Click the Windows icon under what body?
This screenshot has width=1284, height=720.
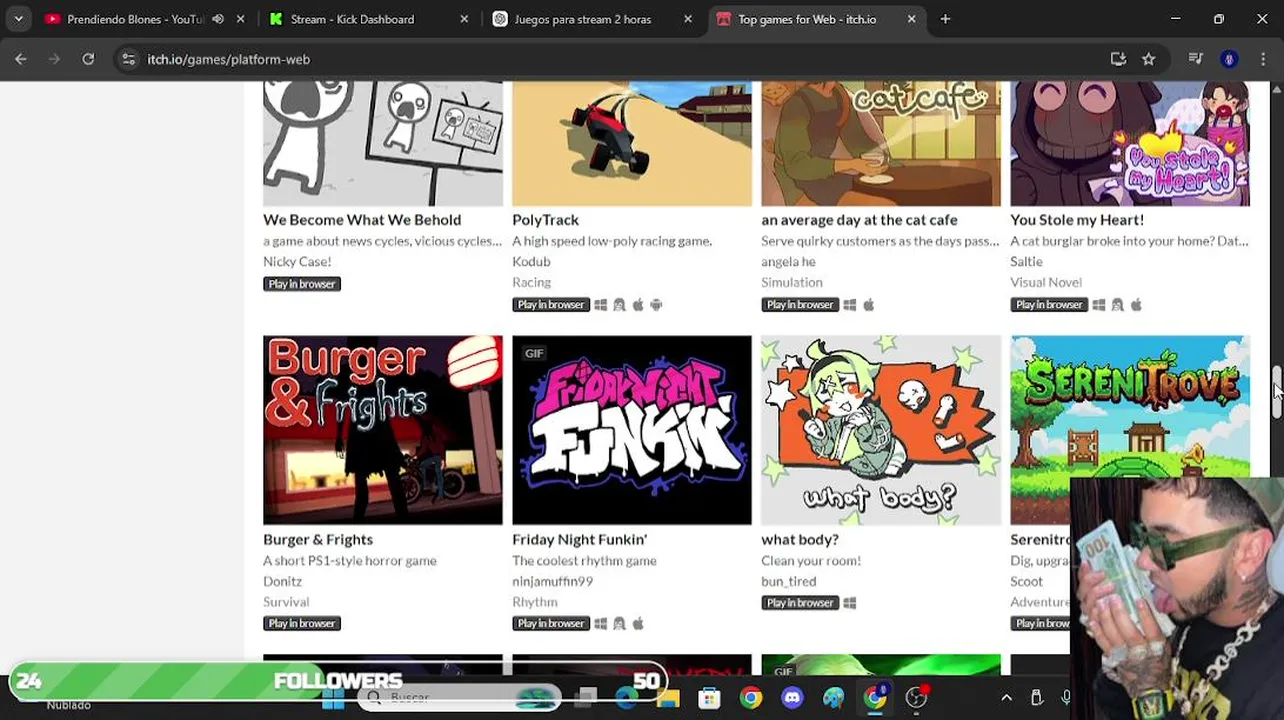(850, 603)
